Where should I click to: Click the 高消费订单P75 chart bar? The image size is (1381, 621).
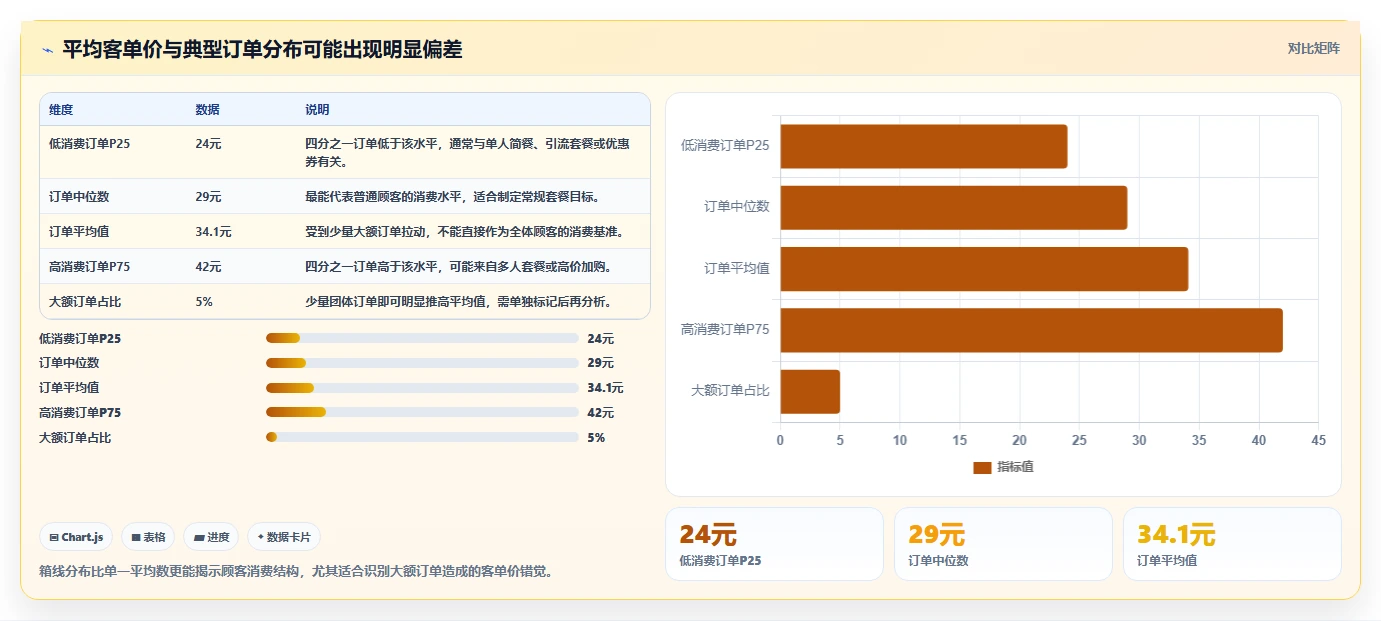[1031, 330]
